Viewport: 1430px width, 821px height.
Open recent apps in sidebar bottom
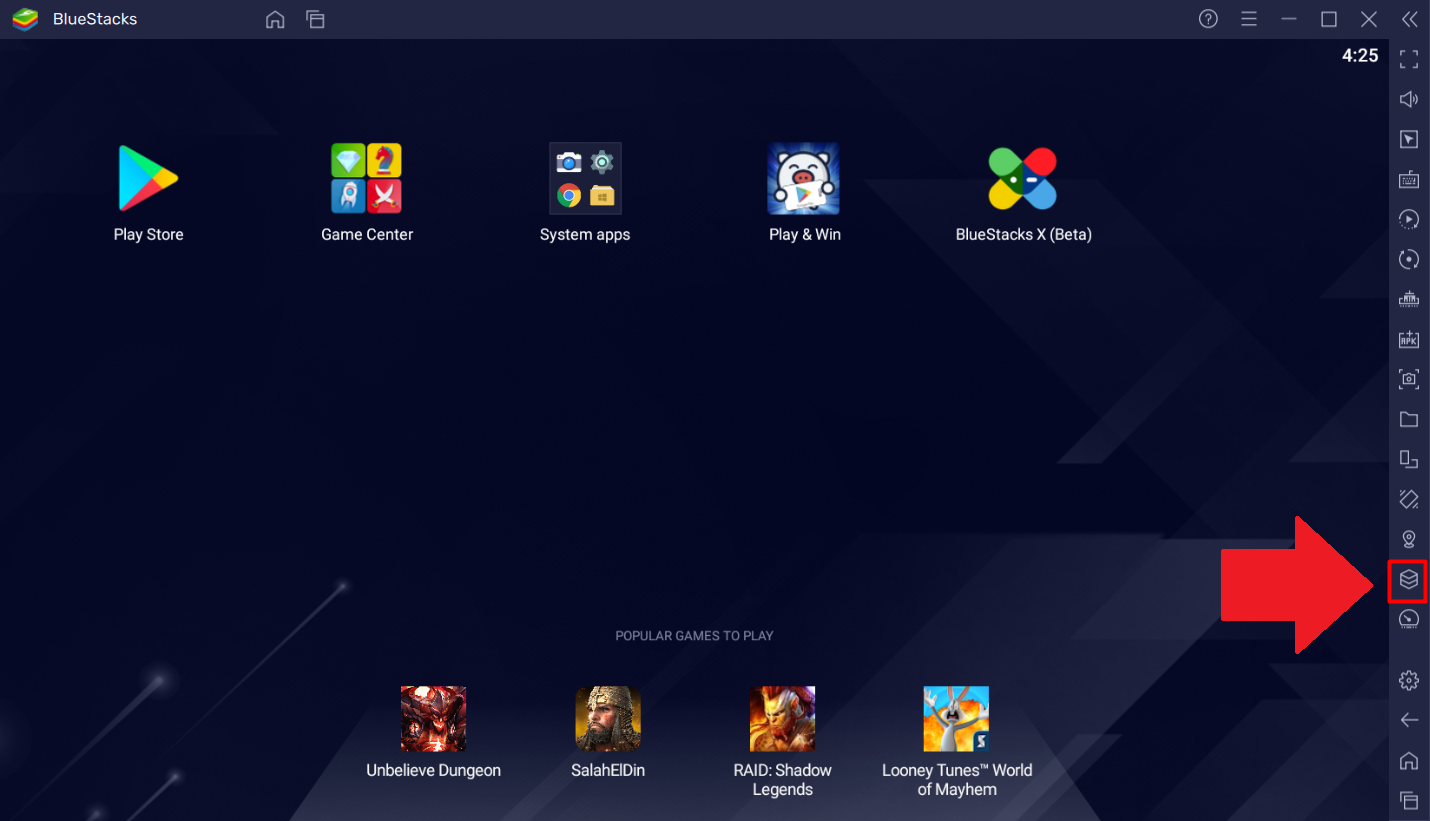(1409, 800)
